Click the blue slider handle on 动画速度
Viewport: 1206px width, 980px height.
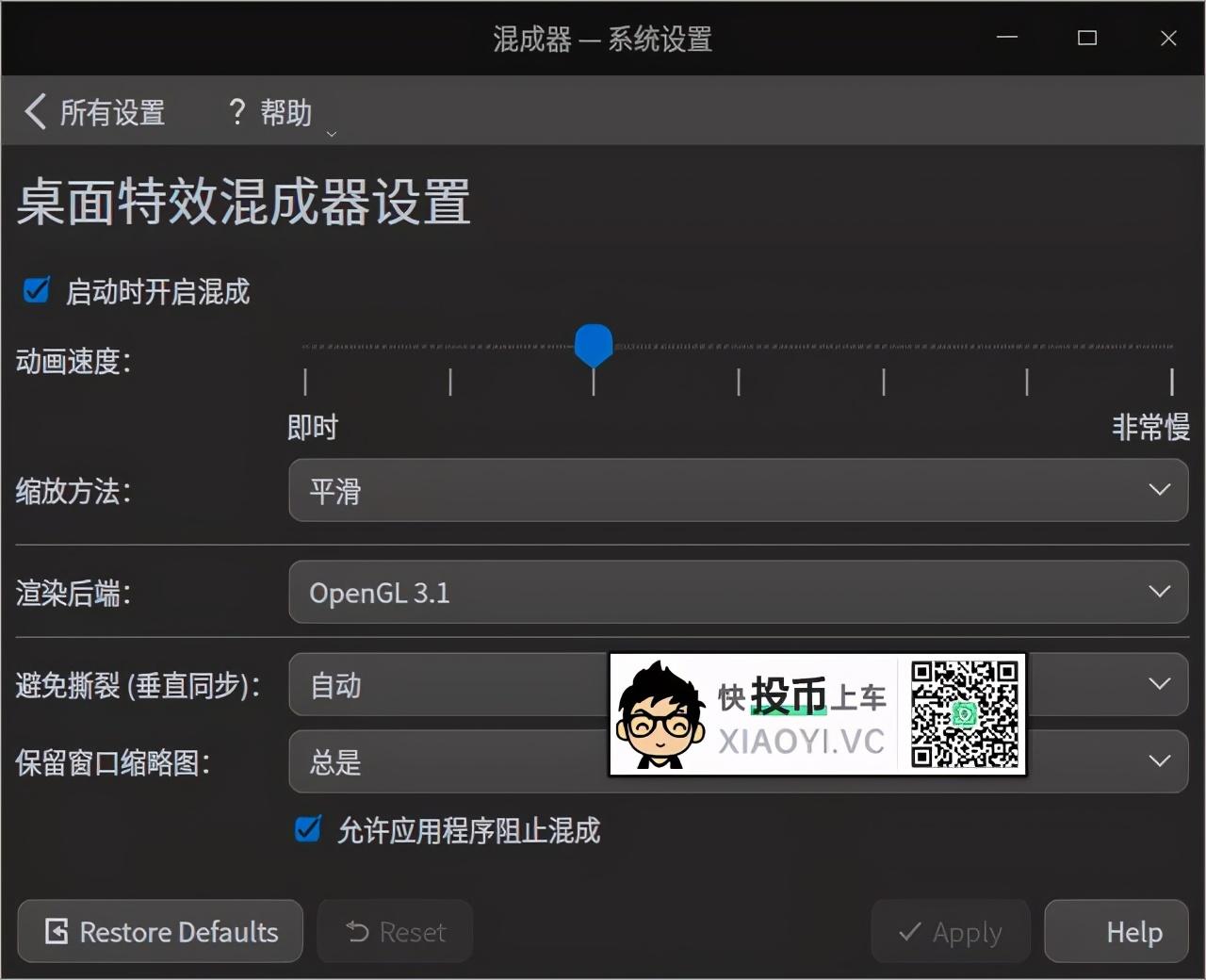(594, 346)
